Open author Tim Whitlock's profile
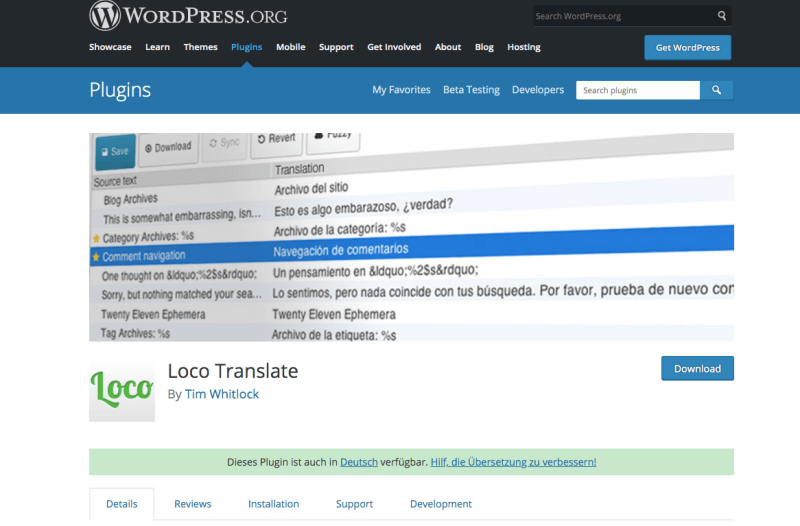Screen dimensions: 800x526 pos(222,394)
